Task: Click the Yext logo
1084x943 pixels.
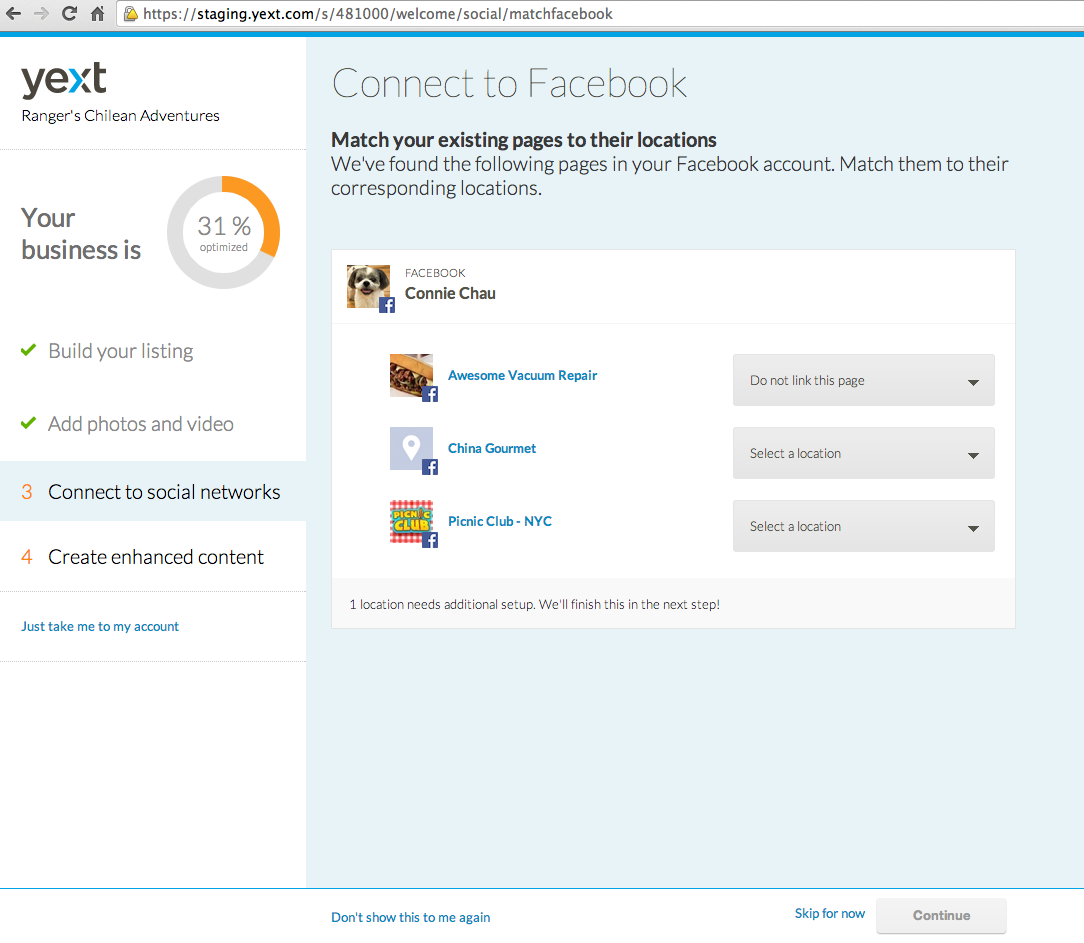Action: tap(64, 80)
